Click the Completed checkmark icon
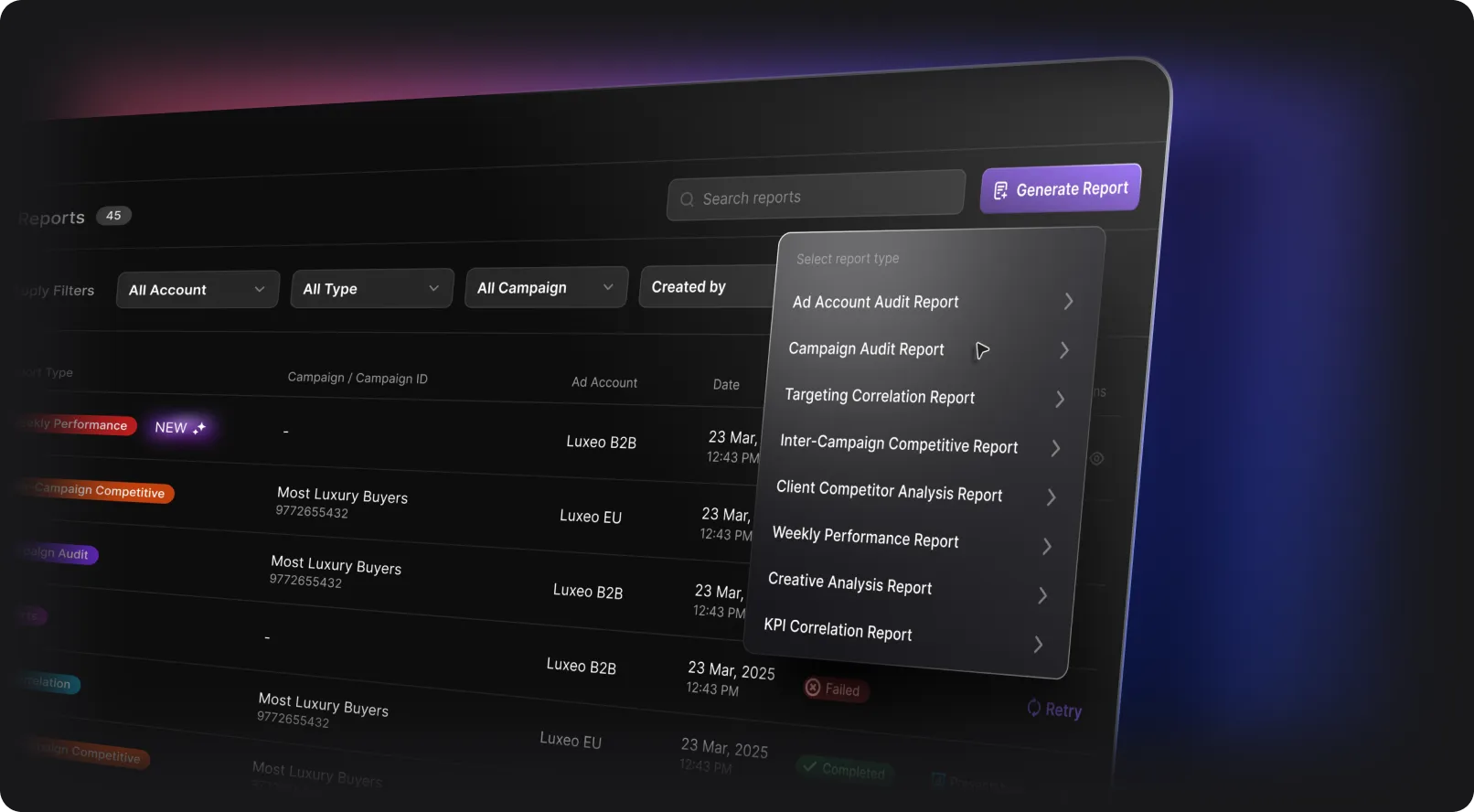The image size is (1474, 812). click(809, 766)
